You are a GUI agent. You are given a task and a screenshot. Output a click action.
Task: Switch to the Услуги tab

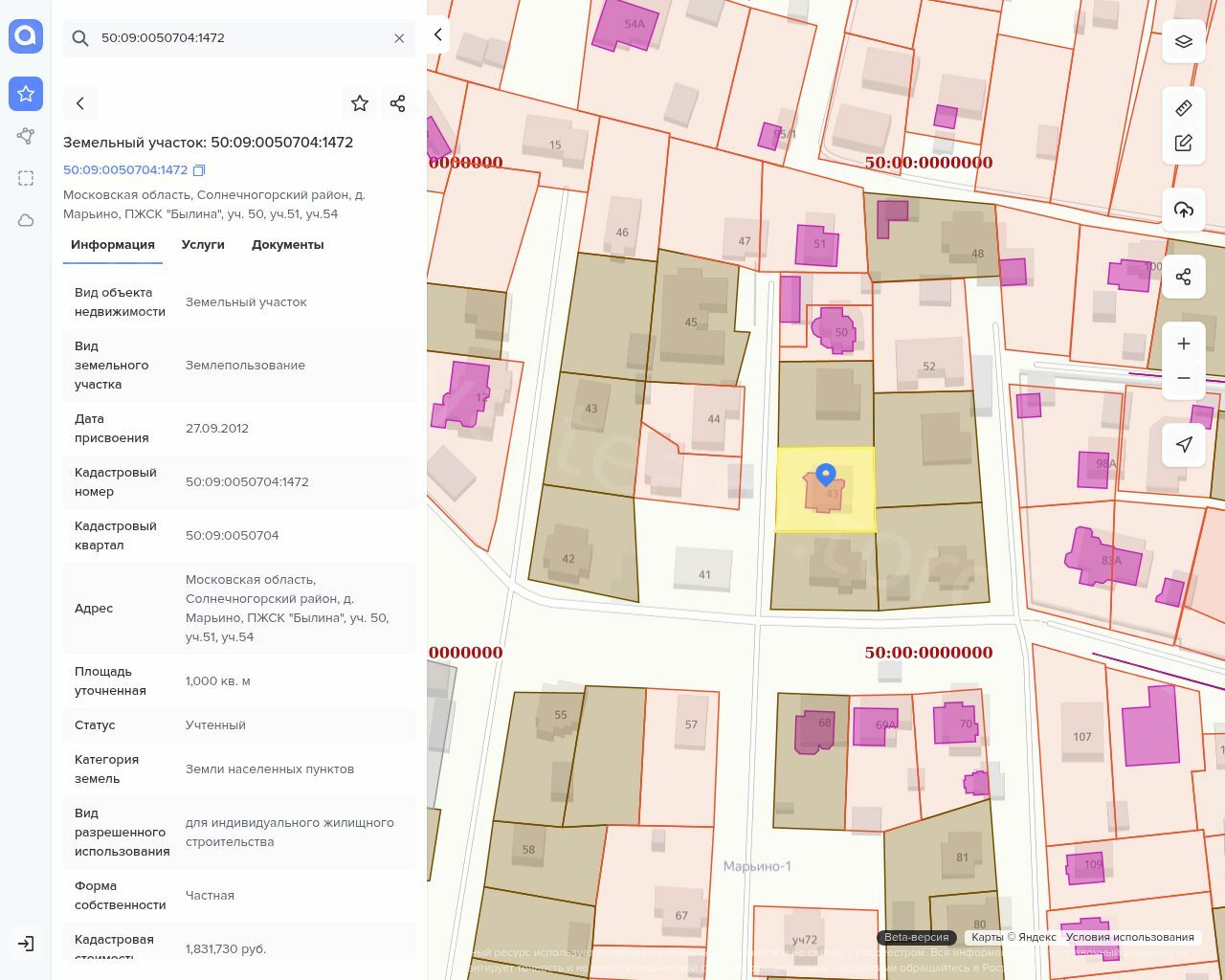(x=203, y=245)
